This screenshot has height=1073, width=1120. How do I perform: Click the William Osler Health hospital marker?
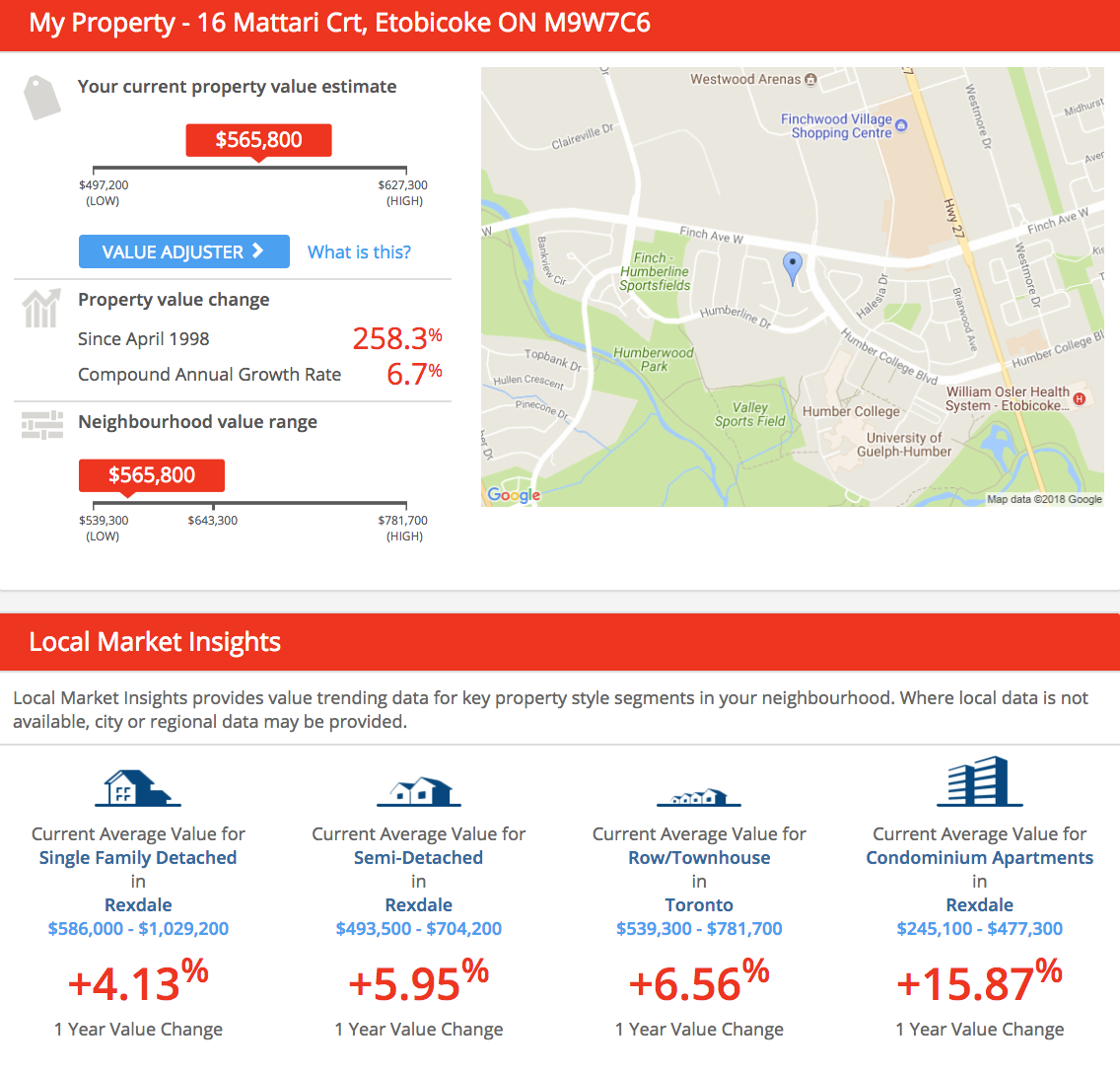(1080, 399)
